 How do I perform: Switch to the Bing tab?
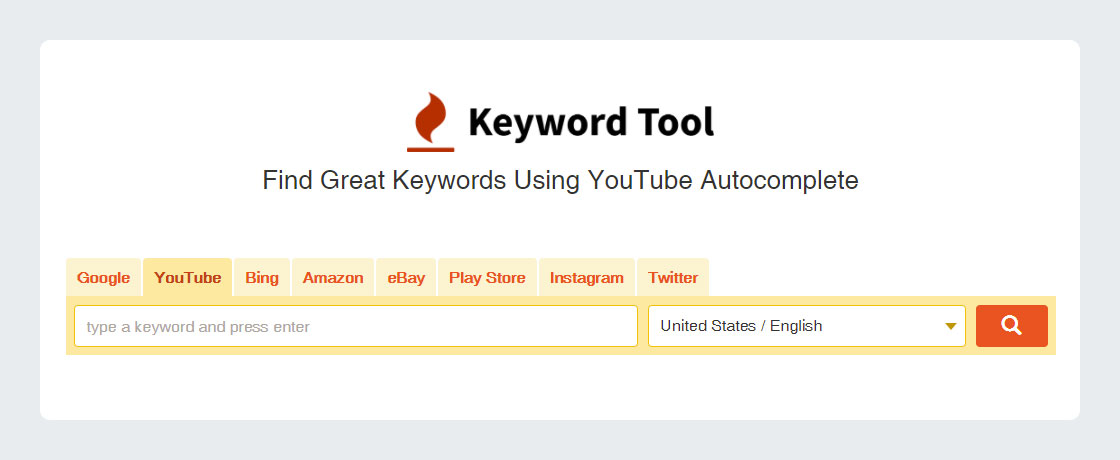click(x=261, y=277)
